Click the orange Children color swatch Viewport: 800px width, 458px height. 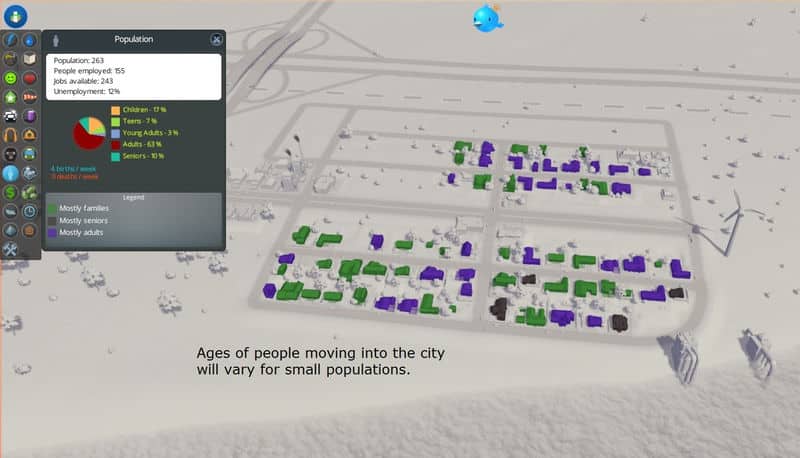(116, 109)
